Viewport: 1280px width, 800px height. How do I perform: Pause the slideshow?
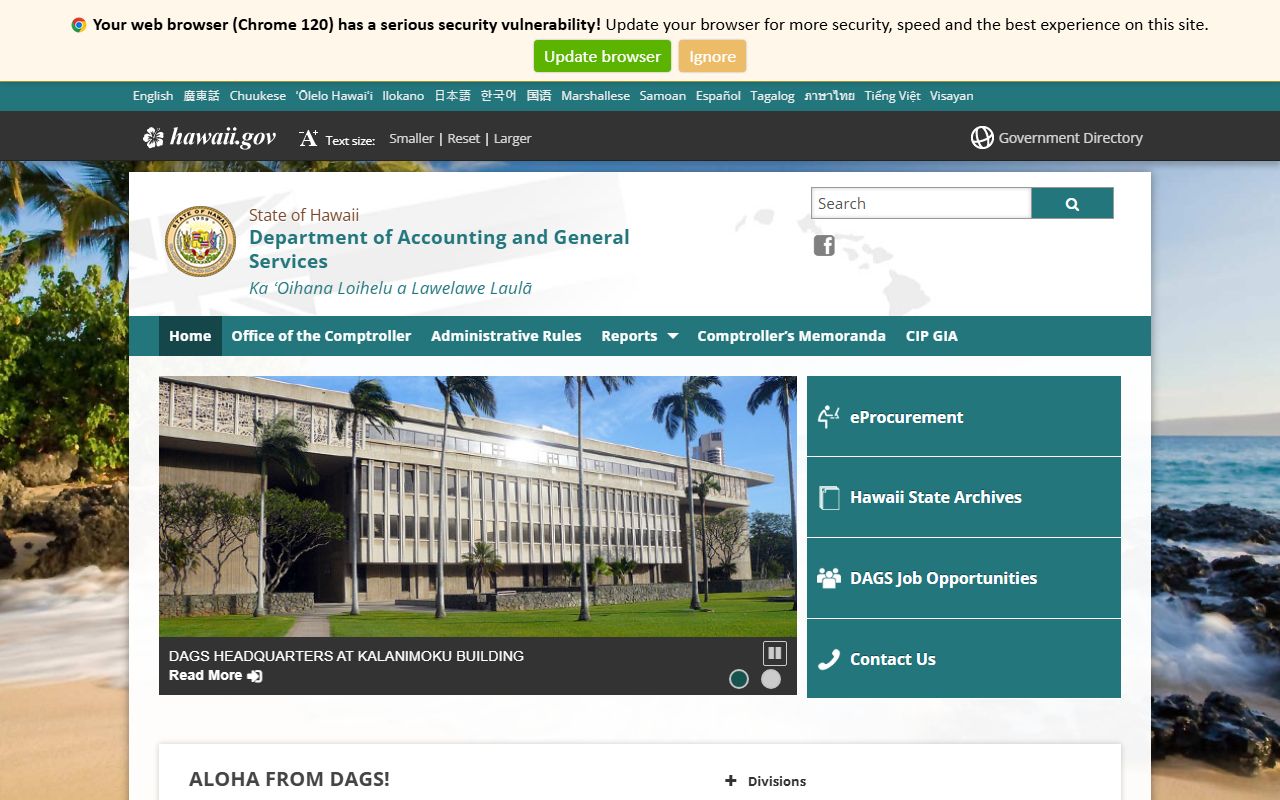pyautogui.click(x=775, y=653)
